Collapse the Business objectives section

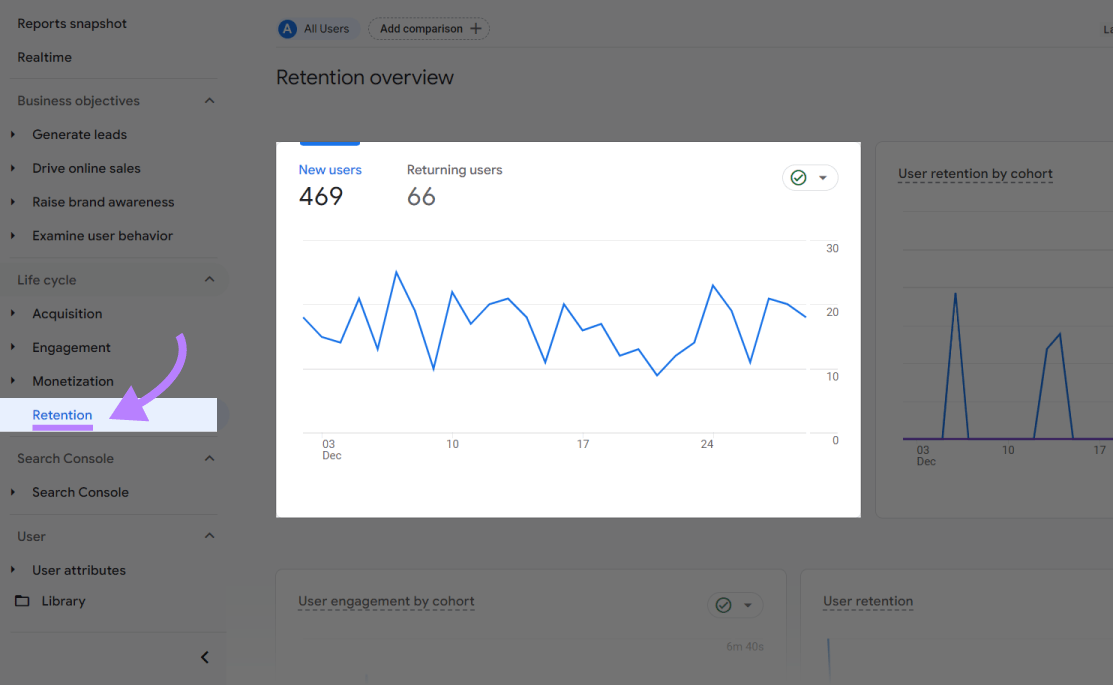[209, 101]
